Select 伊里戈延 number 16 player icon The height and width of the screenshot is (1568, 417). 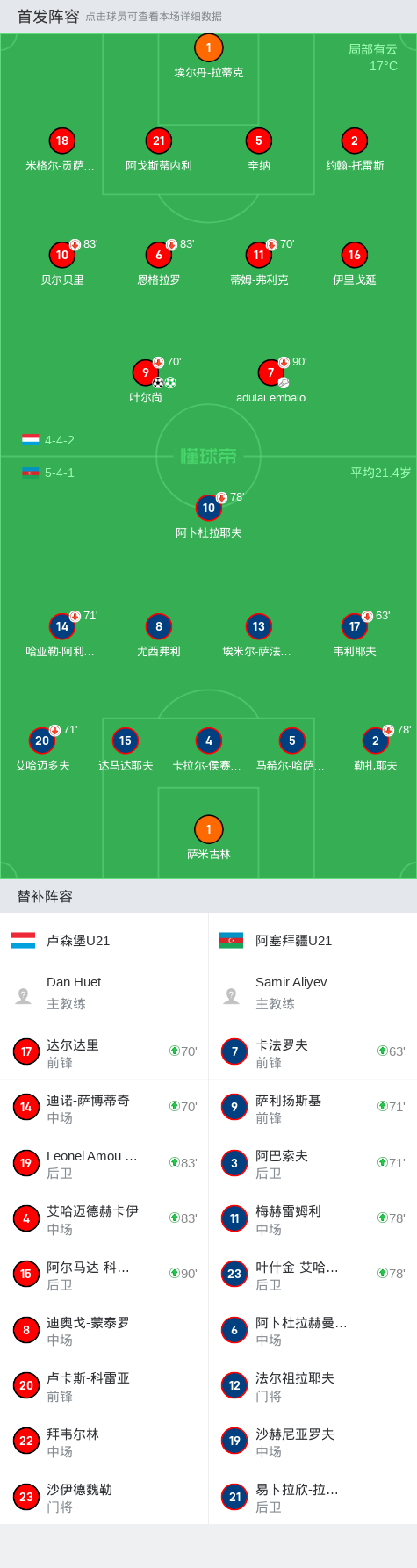tap(355, 255)
